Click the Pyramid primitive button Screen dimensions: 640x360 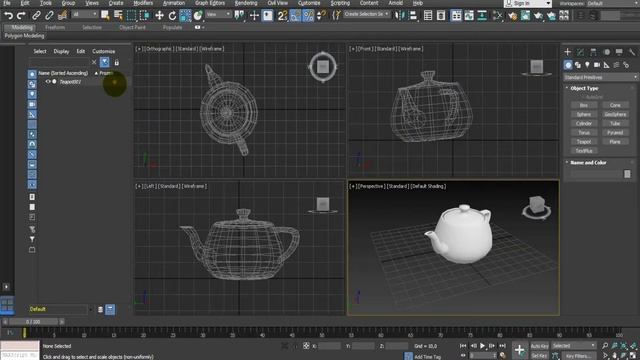tap(615, 133)
